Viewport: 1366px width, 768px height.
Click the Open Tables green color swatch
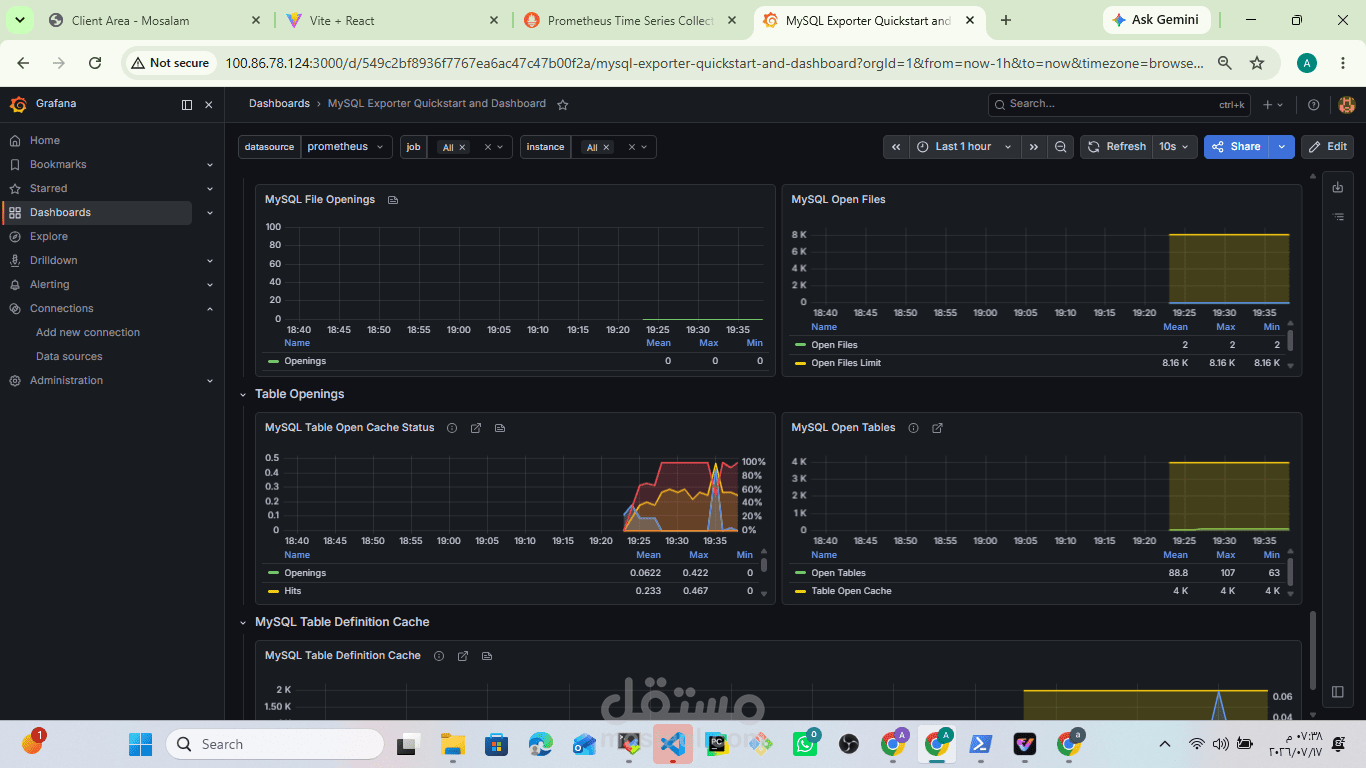[x=800, y=573]
